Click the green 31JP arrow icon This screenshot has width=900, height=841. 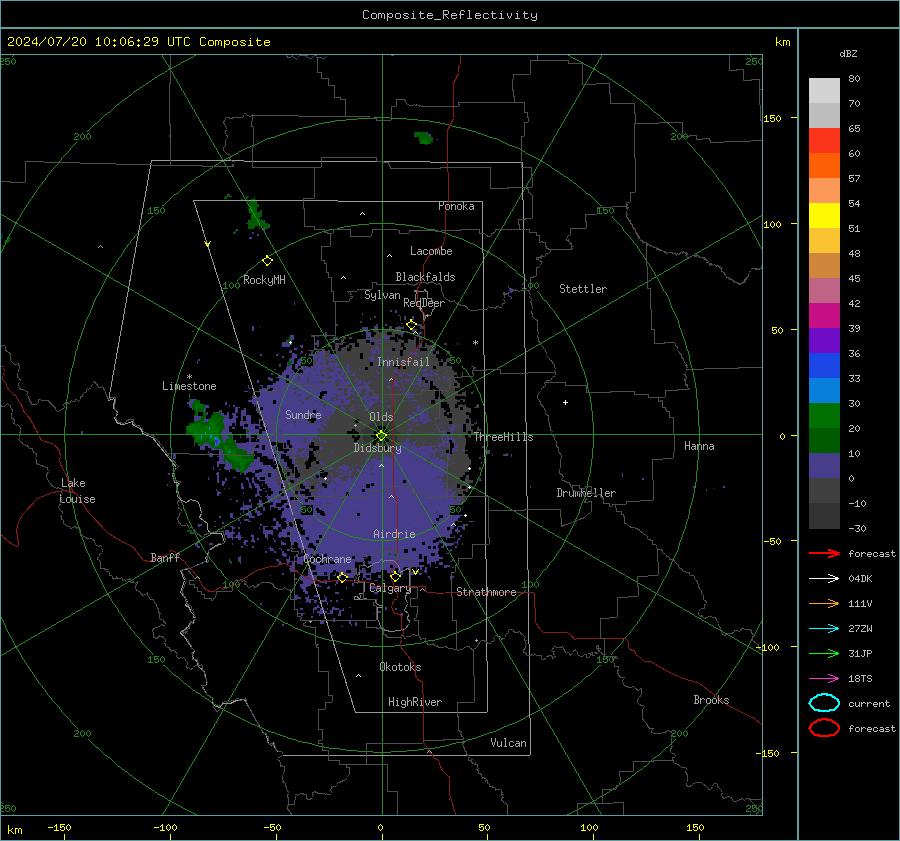click(824, 653)
